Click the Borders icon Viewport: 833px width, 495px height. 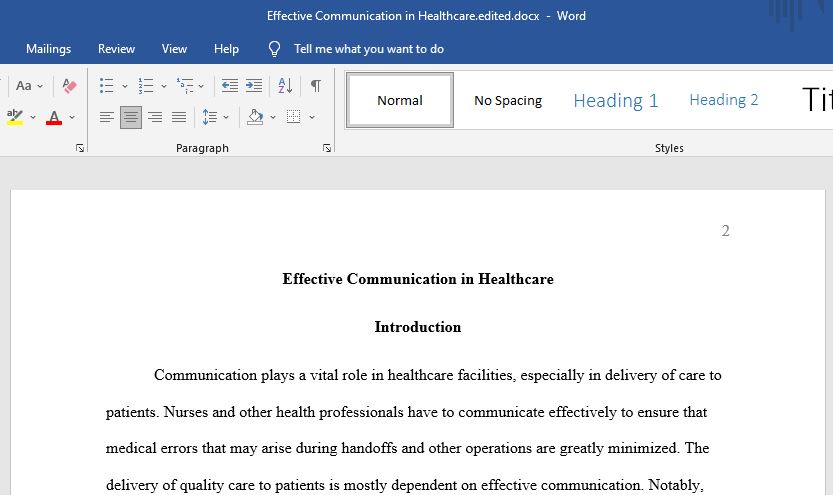(x=294, y=117)
